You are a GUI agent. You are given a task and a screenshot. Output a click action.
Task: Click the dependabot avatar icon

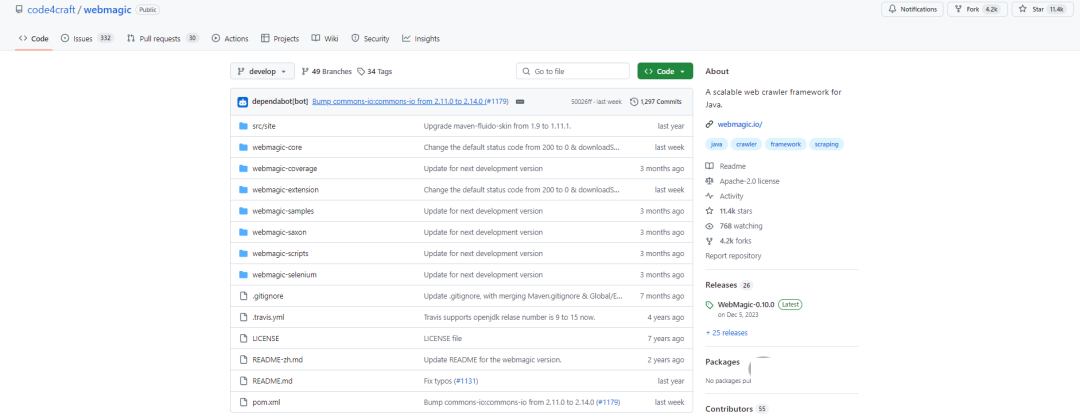click(243, 102)
